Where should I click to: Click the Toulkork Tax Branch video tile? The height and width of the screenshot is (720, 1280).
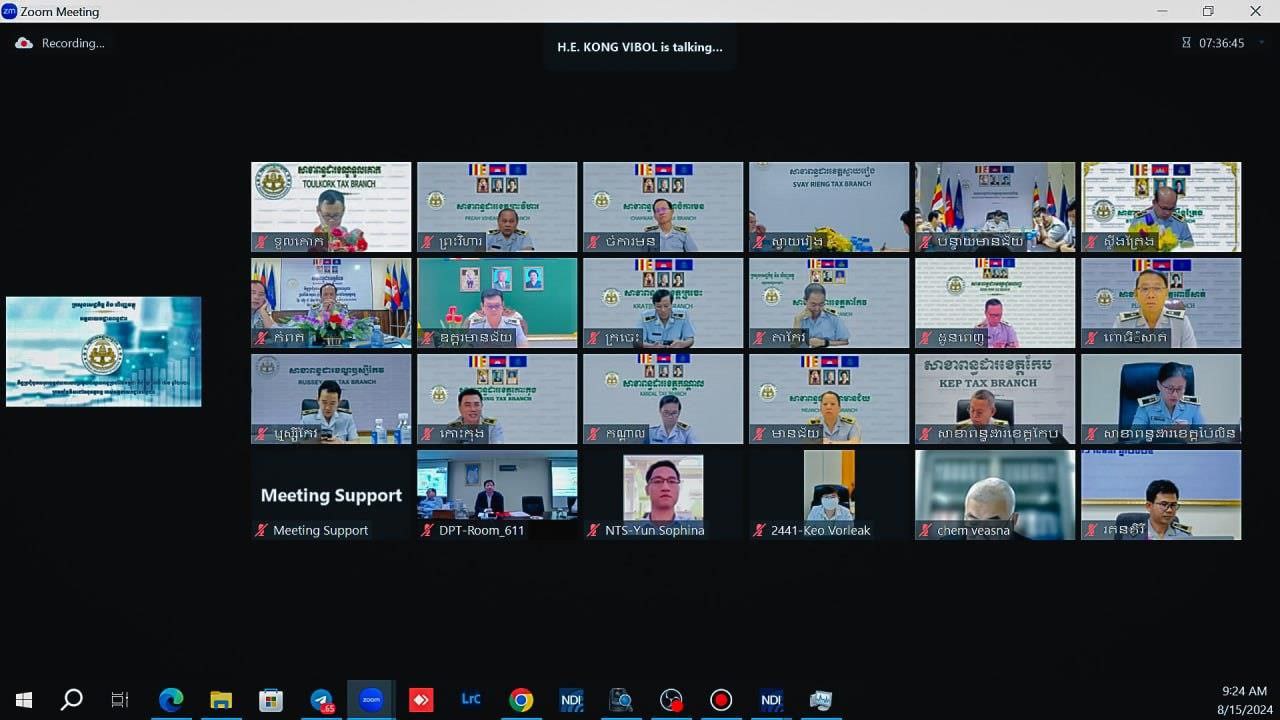330,206
